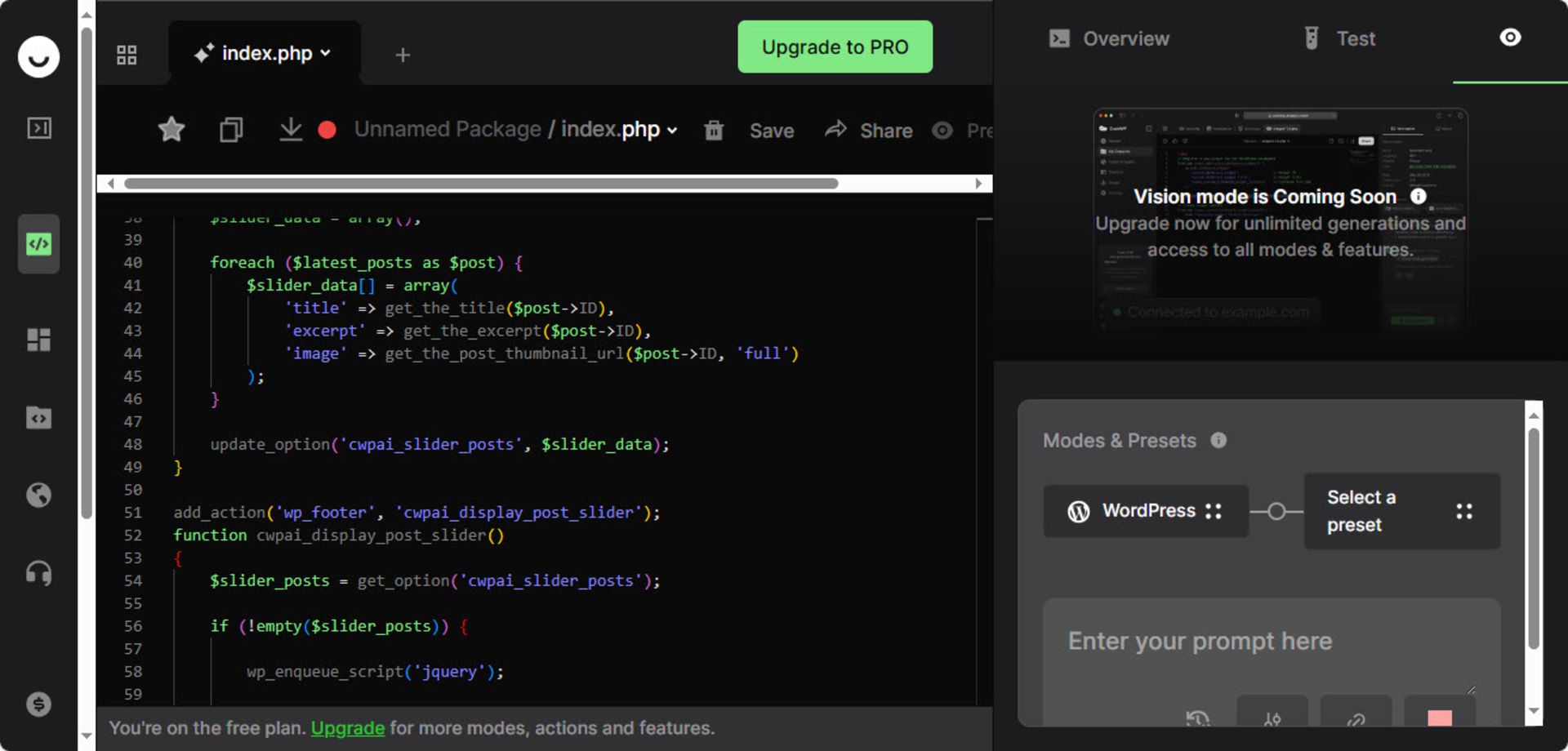Open the grid view of tabs
The width and height of the screenshot is (1568, 751).
click(127, 55)
